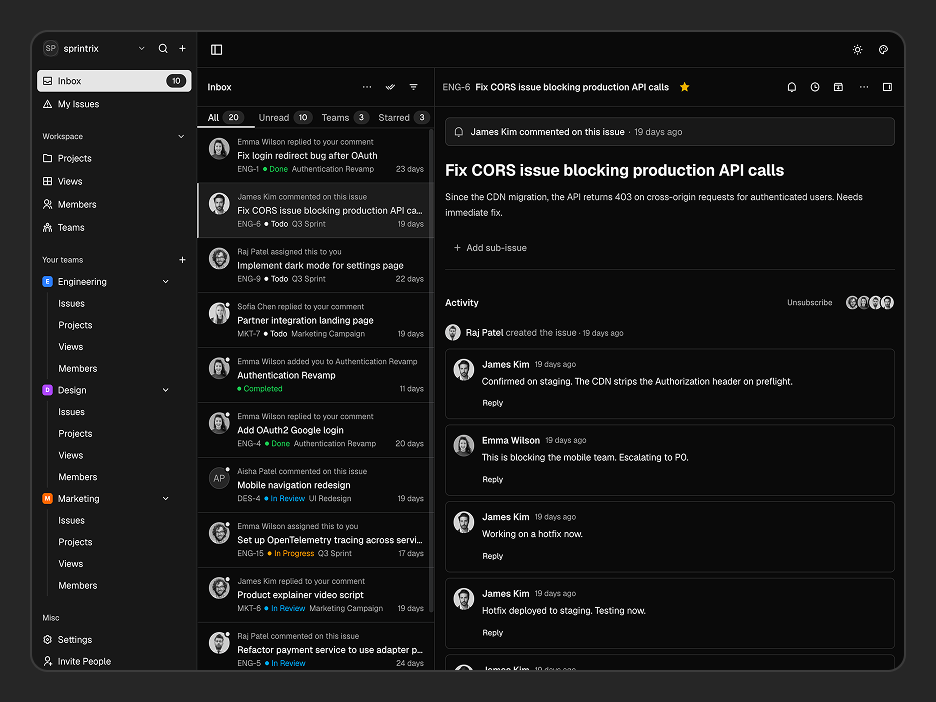Click the subscriber avatars group

pyautogui.click(x=870, y=303)
